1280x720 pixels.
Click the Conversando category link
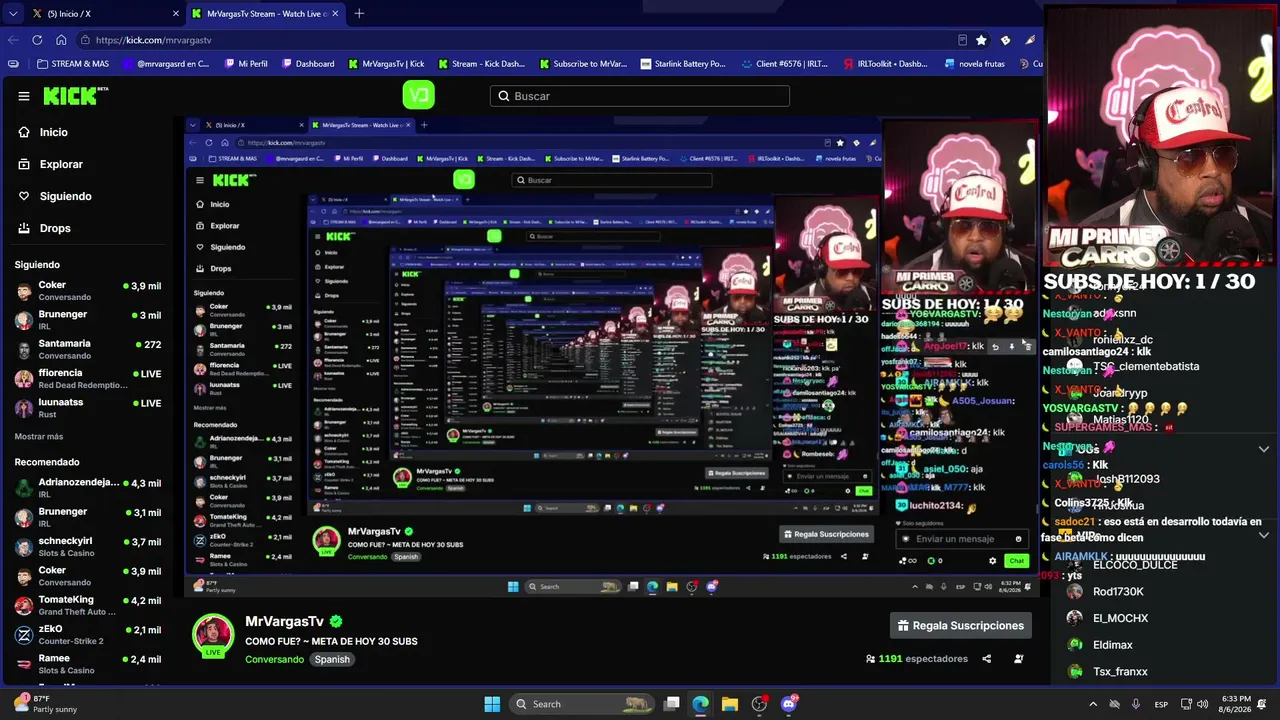click(274, 659)
